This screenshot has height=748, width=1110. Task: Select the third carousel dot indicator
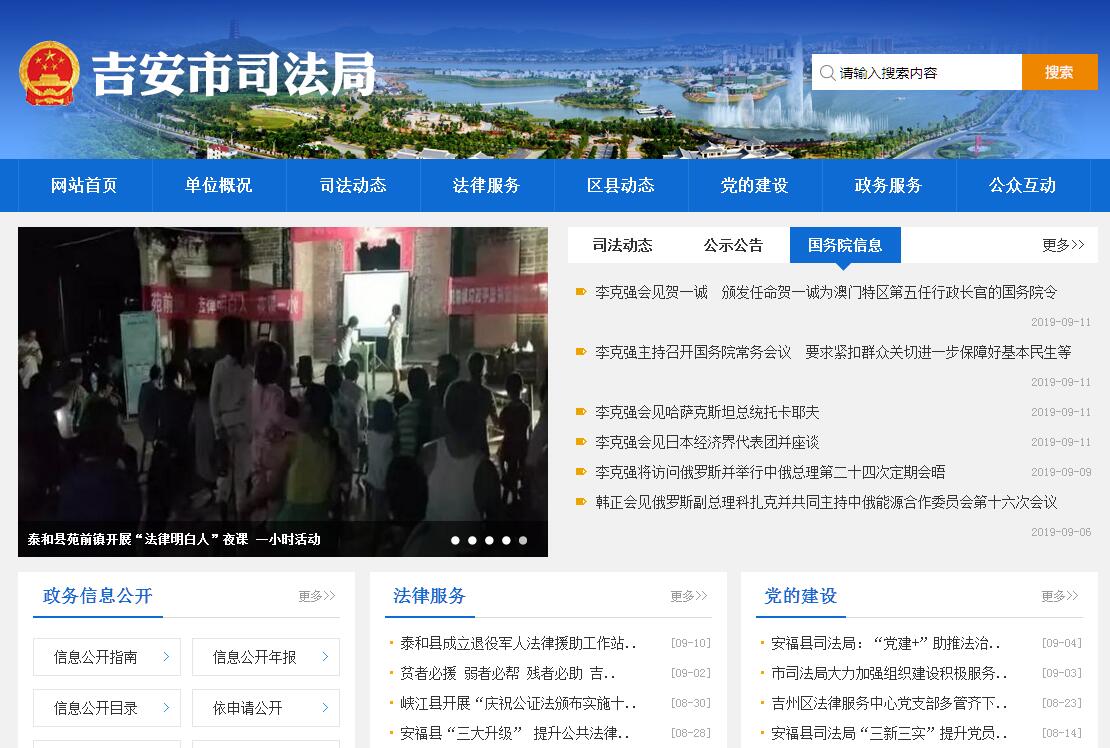pyautogui.click(x=489, y=540)
